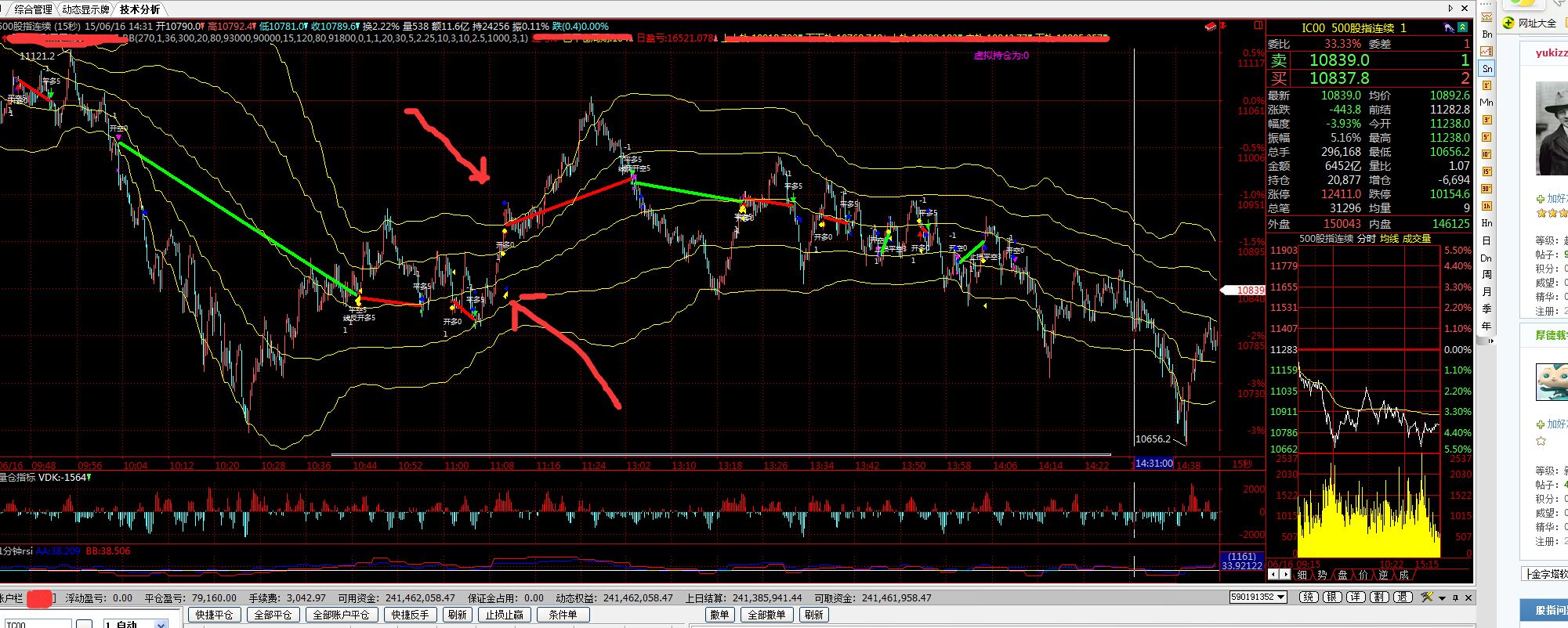Image resolution: width=1568 pixels, height=628 pixels.
Task: Select the 逆 tab under mini chart
Action: (x=1383, y=575)
